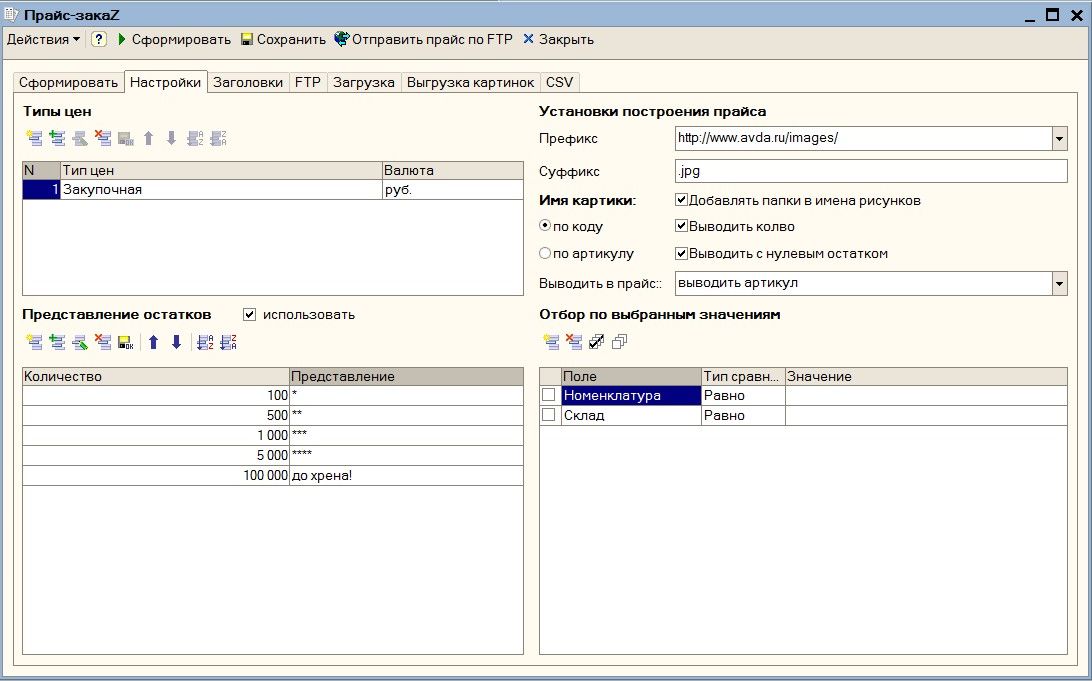Open Выводить в прайс dropdown arrow

pyautogui.click(x=1059, y=283)
